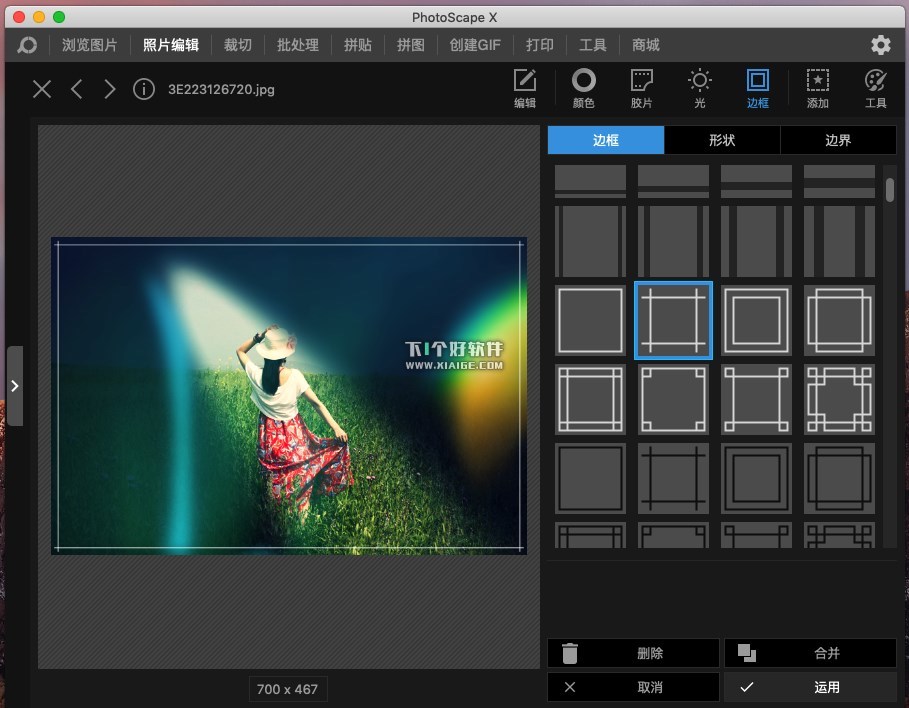Go to the next image arrow
The height and width of the screenshot is (708, 909).
click(110, 89)
